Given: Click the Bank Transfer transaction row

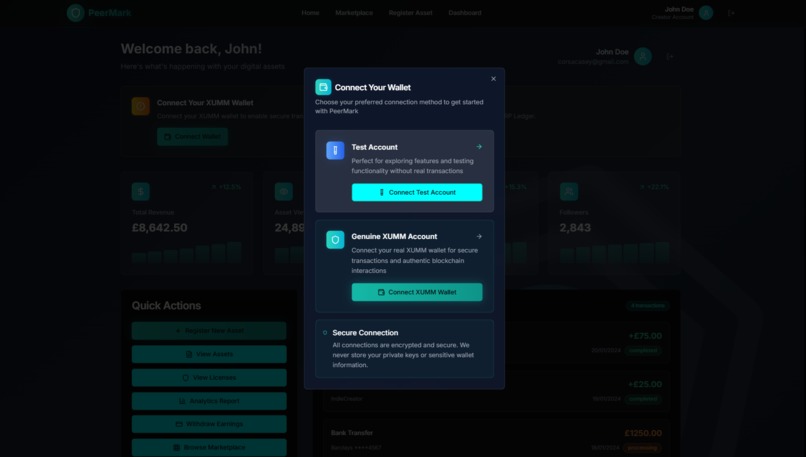Looking at the screenshot, I should tap(497, 440).
